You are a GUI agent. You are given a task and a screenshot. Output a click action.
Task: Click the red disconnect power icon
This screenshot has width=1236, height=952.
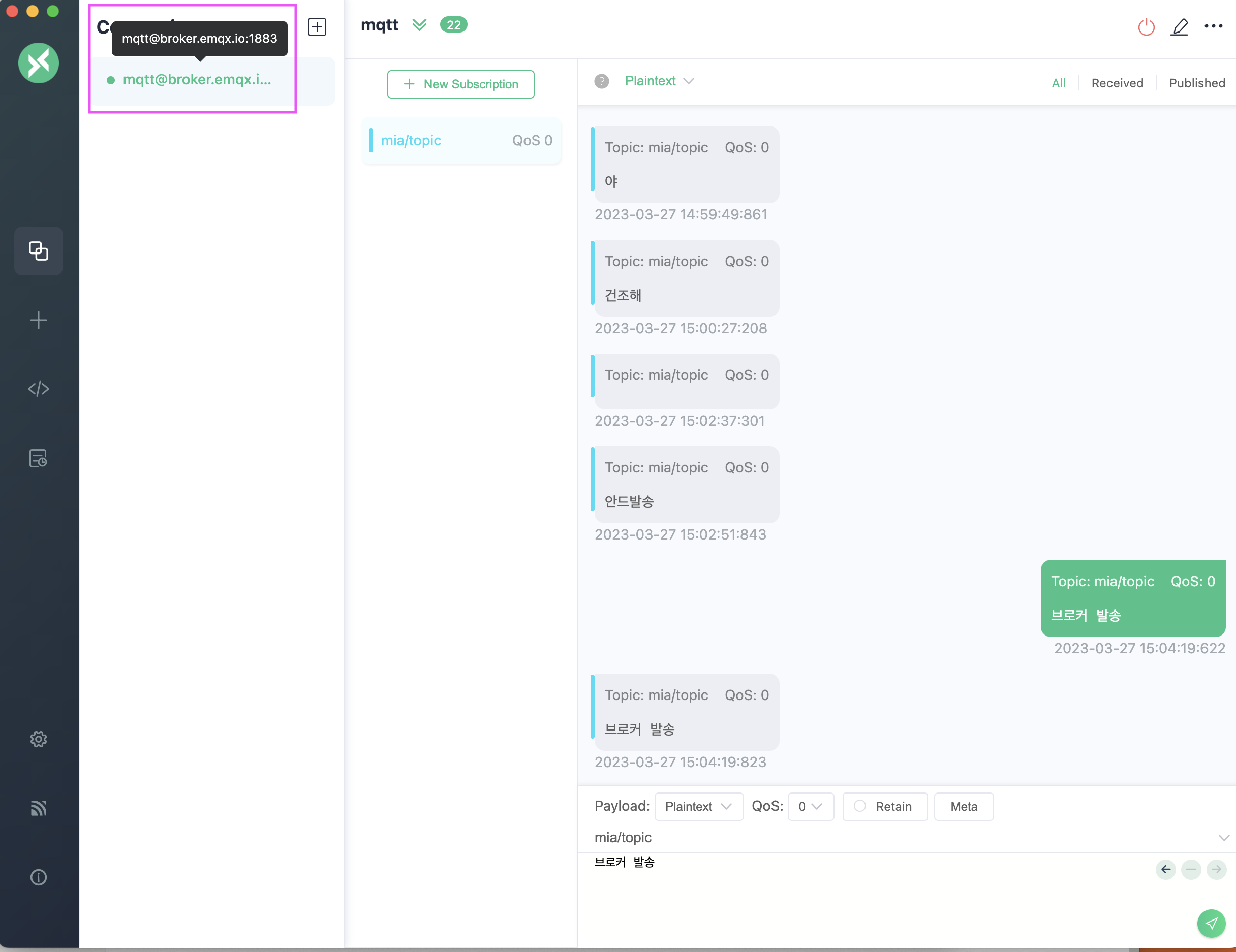coord(1146,26)
